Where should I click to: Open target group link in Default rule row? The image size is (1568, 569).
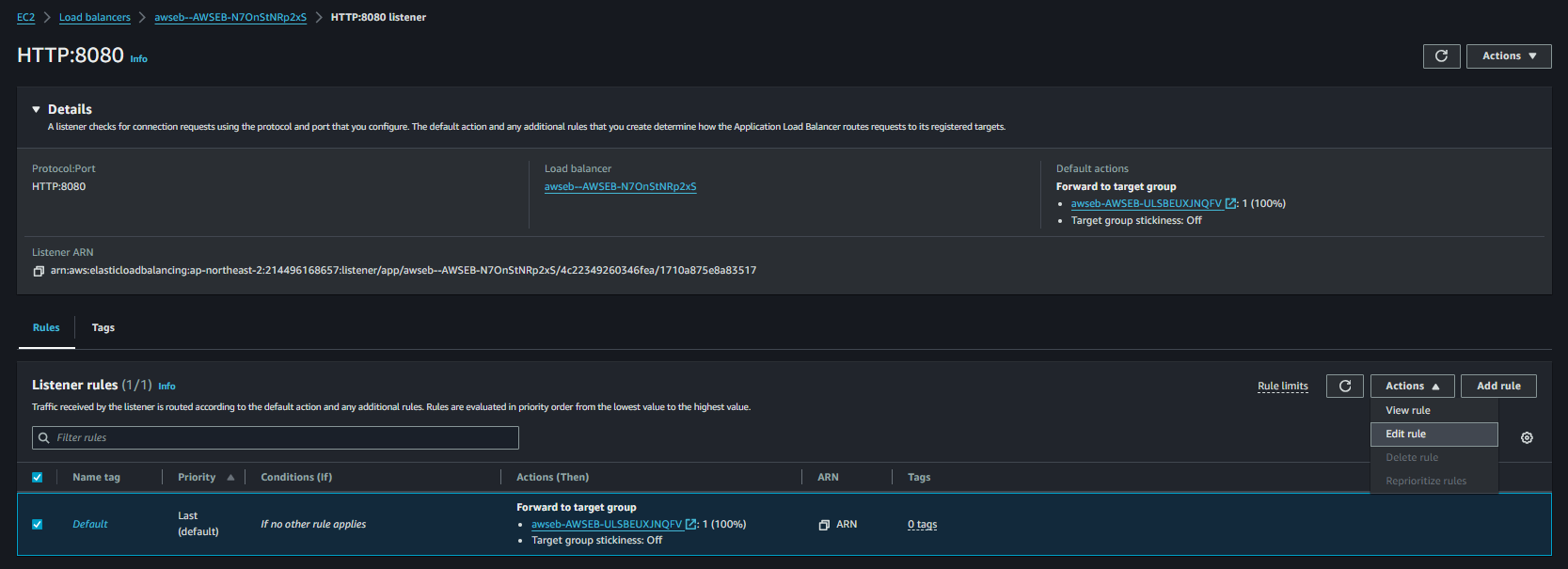click(x=607, y=524)
